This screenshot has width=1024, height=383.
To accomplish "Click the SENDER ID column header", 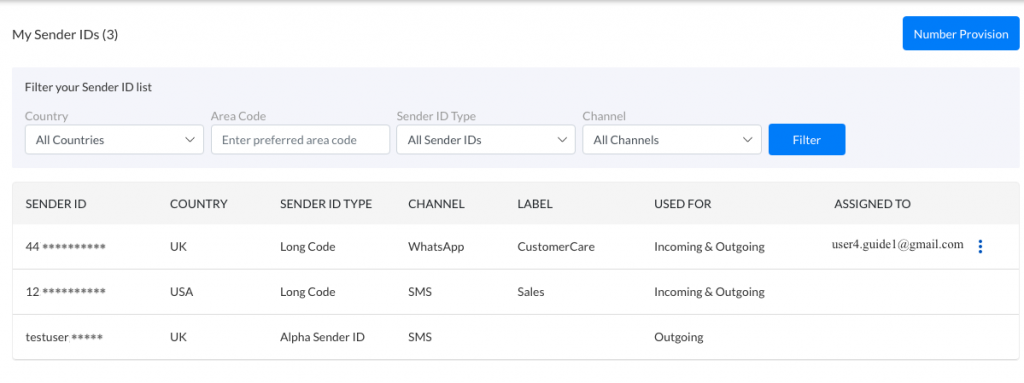I will pyautogui.click(x=56, y=204).
